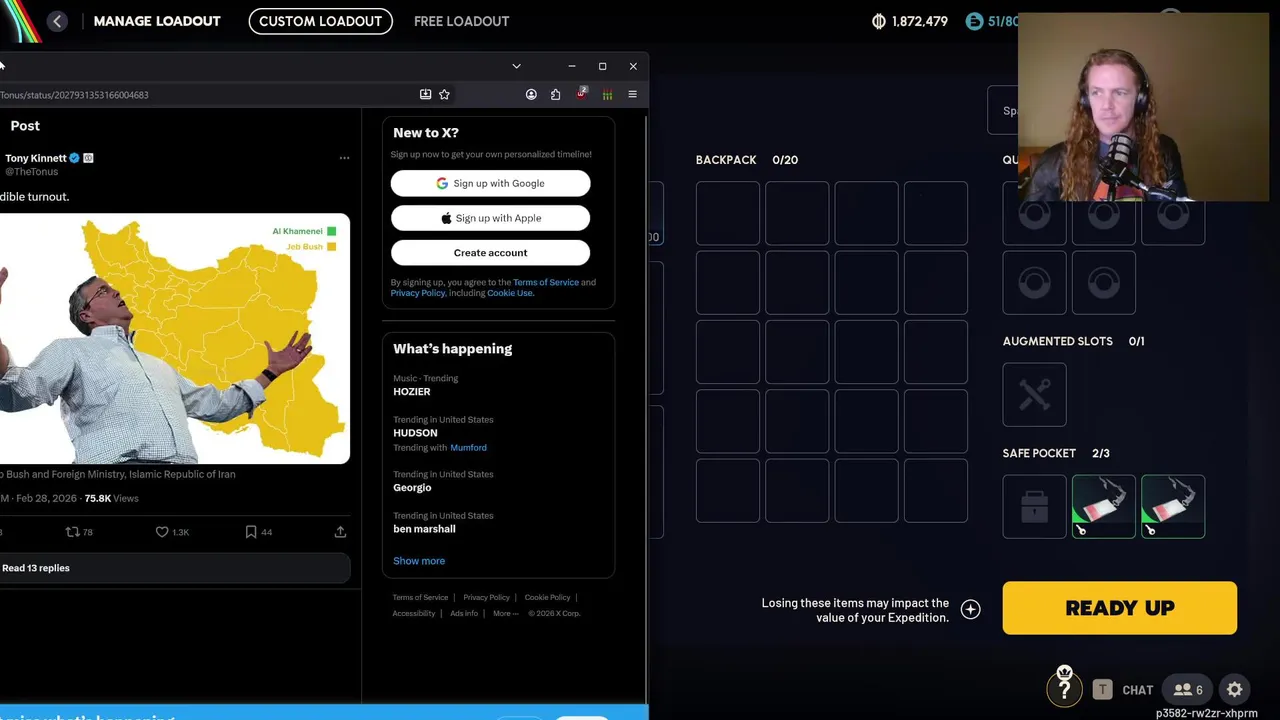Click the Manage Loadout title

pyautogui.click(x=157, y=21)
